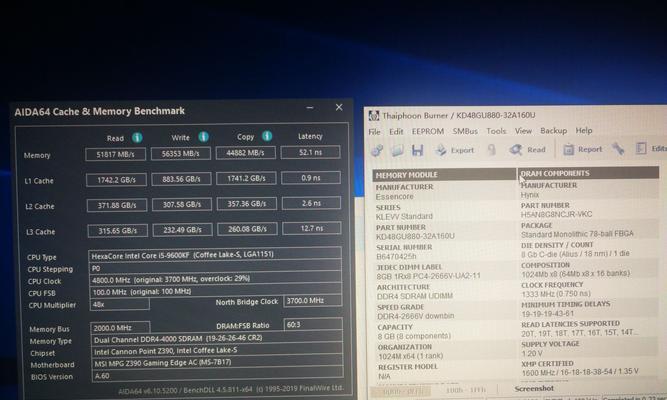Open the File menu in Thaiphoon Burner
This screenshot has width=667, height=400.
[374, 132]
